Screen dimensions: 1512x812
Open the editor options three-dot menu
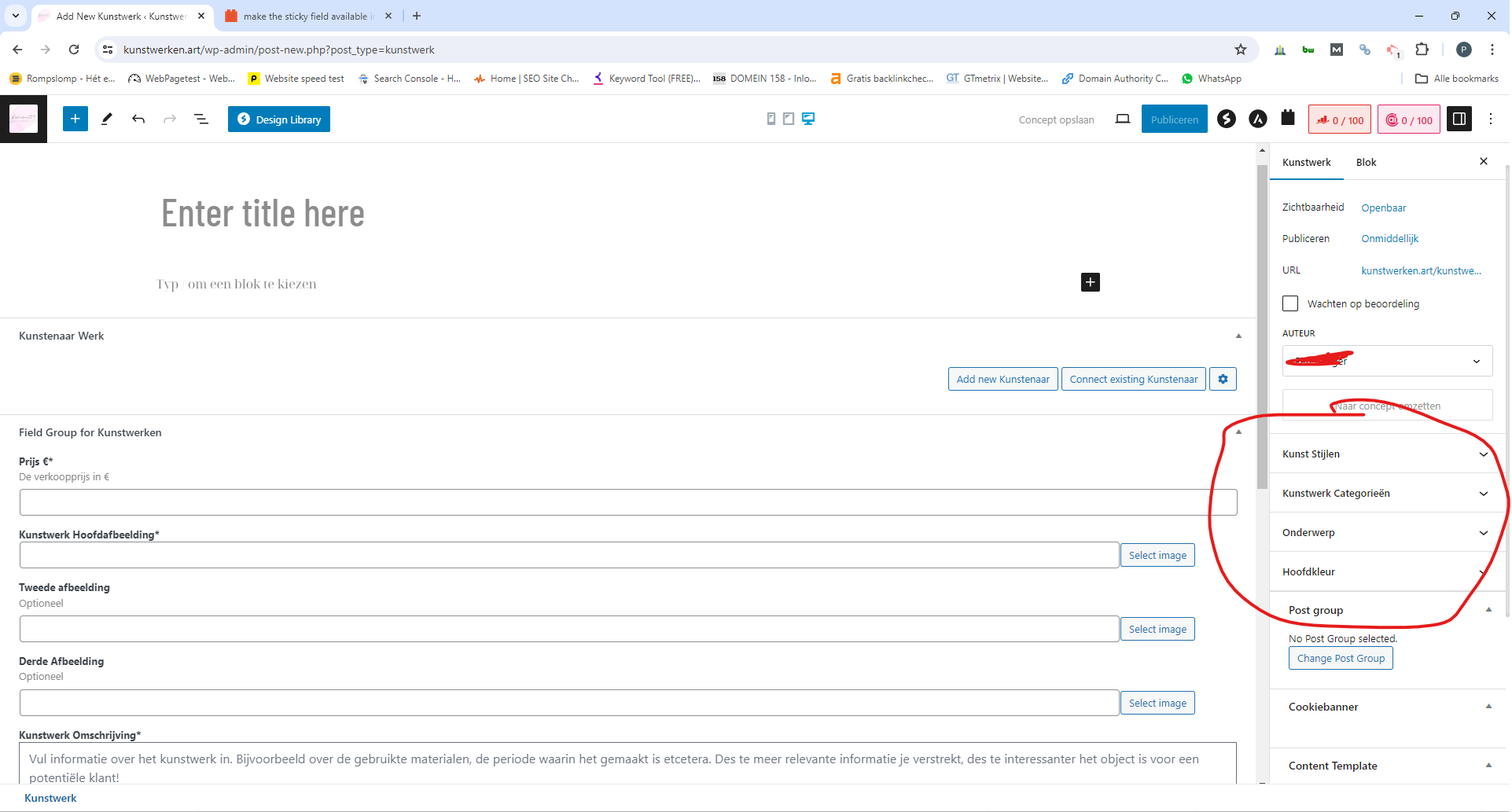point(1491,119)
